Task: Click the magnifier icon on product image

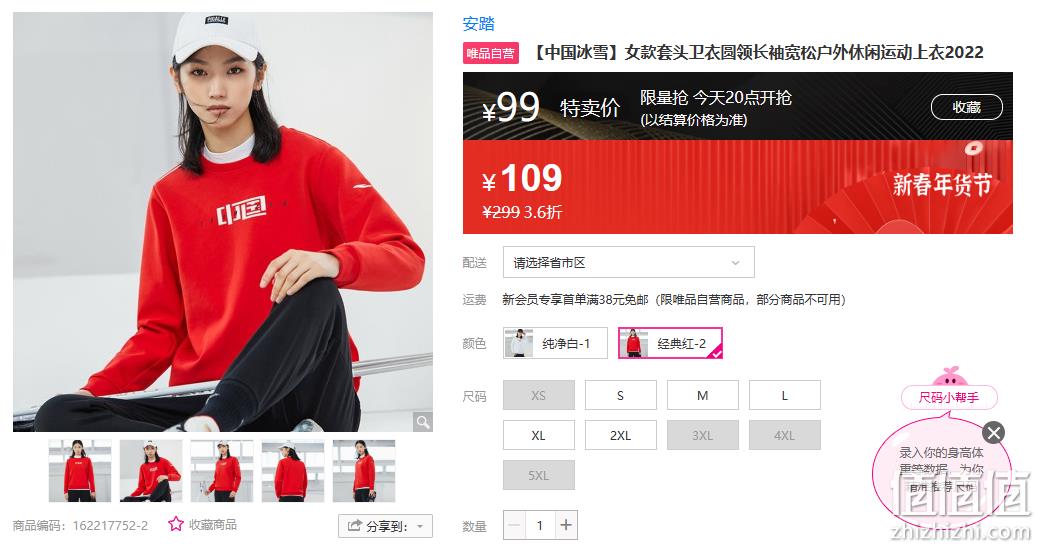Action: 422,422
